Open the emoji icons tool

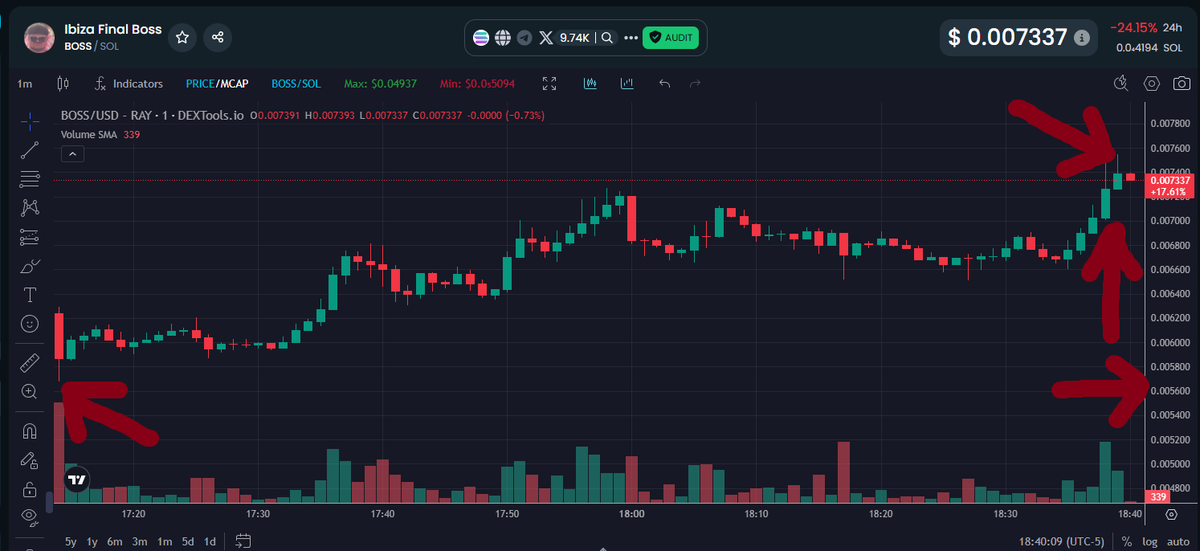[29, 324]
